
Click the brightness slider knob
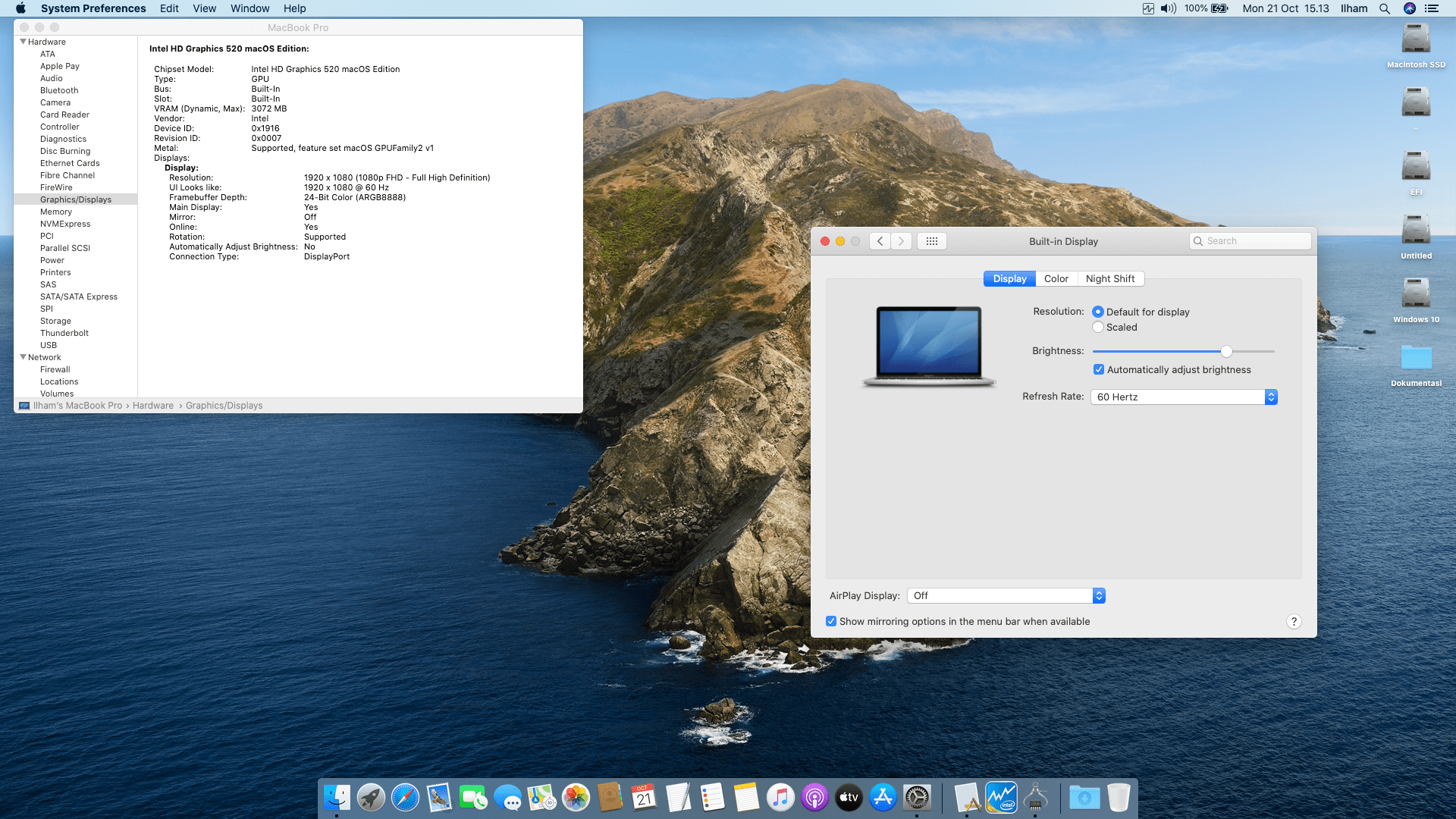pos(1226,351)
